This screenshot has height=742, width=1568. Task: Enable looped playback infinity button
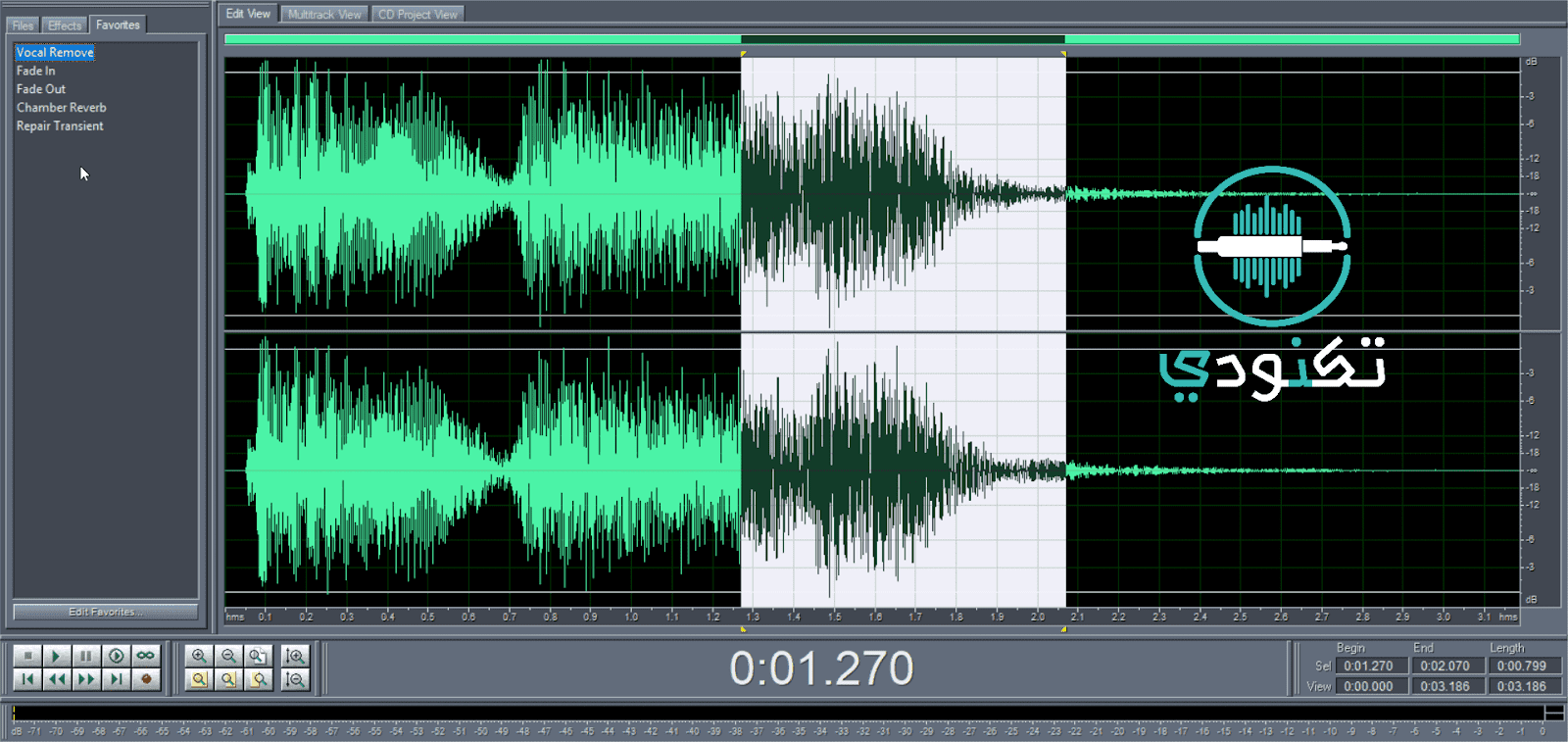click(145, 656)
